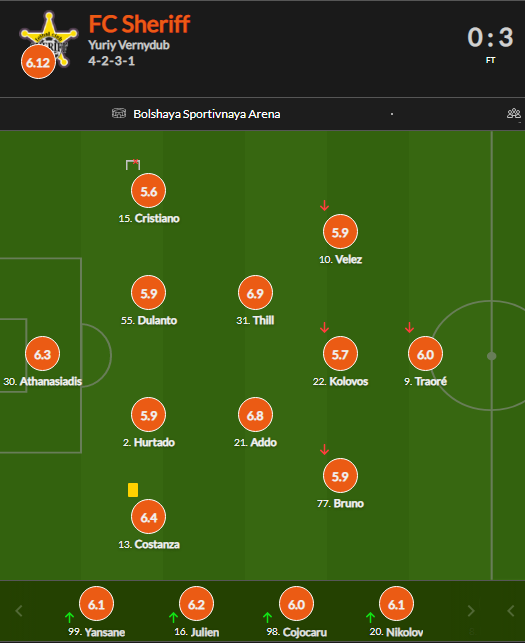Open manager Yuriy Vernydub's profile
Screen dimensions: 525x643
(x=129, y=45)
